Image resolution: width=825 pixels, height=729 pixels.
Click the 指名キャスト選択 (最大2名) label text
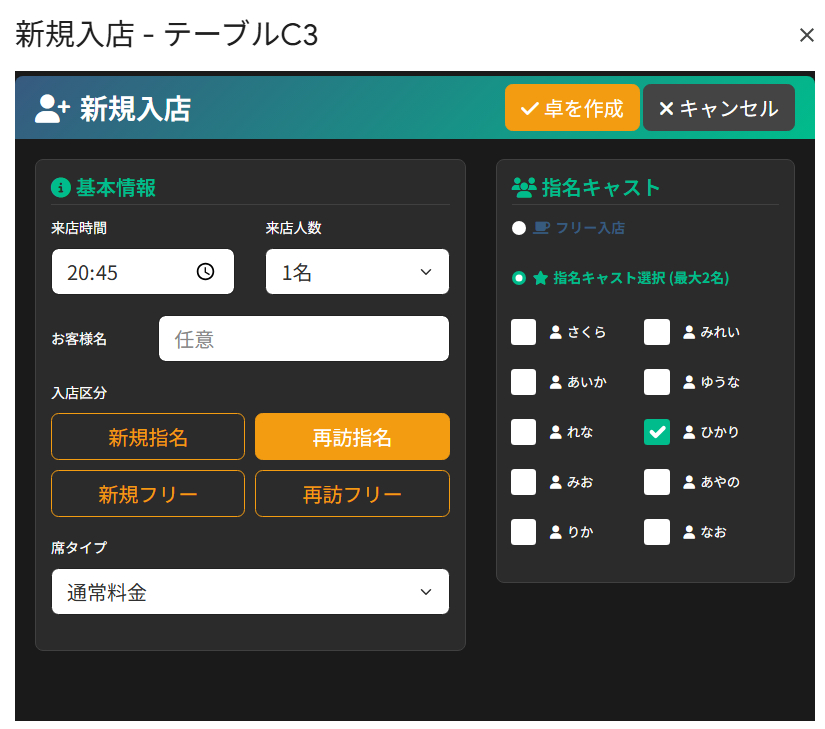tap(641, 278)
